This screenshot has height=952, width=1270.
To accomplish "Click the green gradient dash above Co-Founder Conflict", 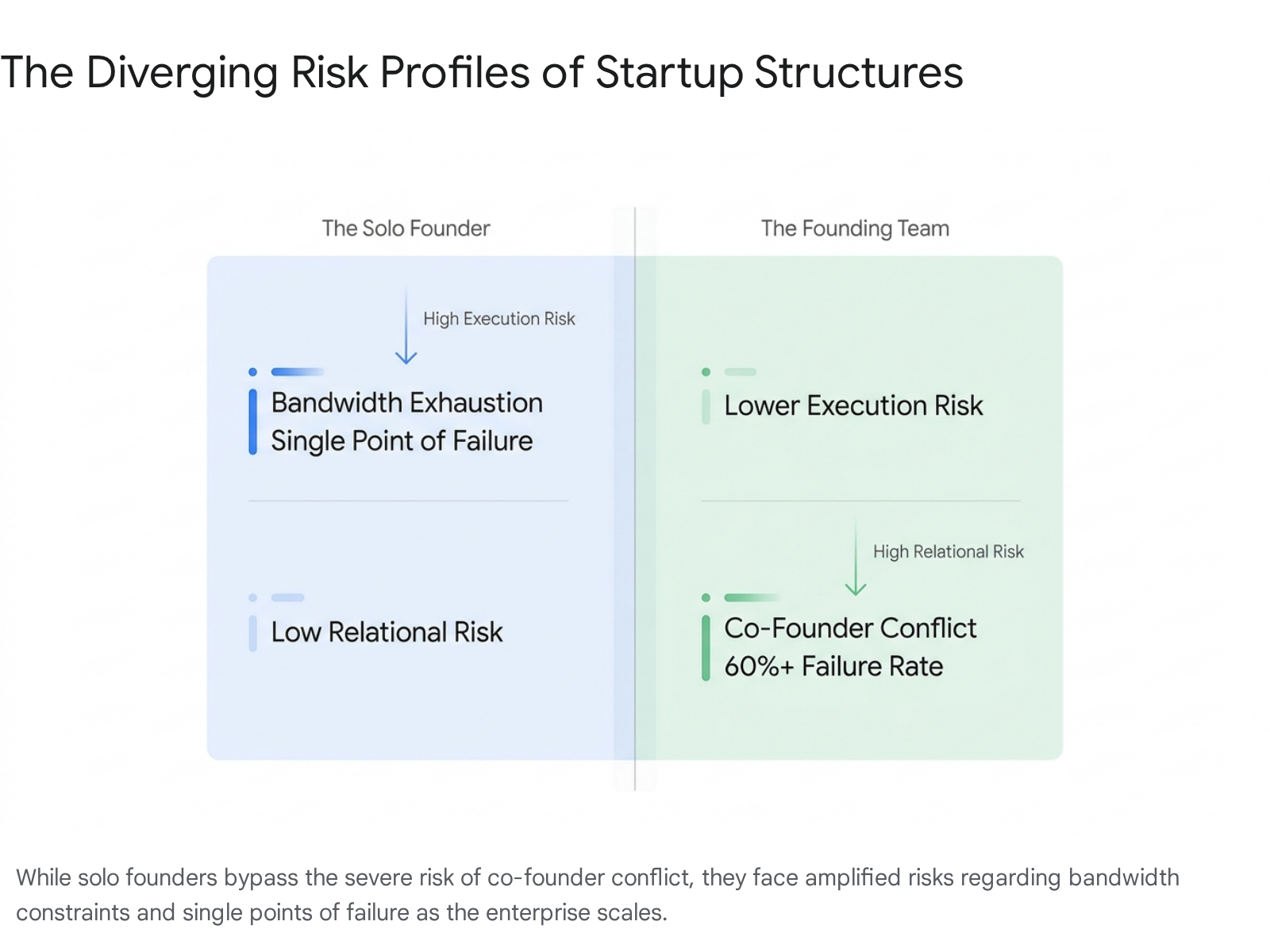I will (x=752, y=597).
